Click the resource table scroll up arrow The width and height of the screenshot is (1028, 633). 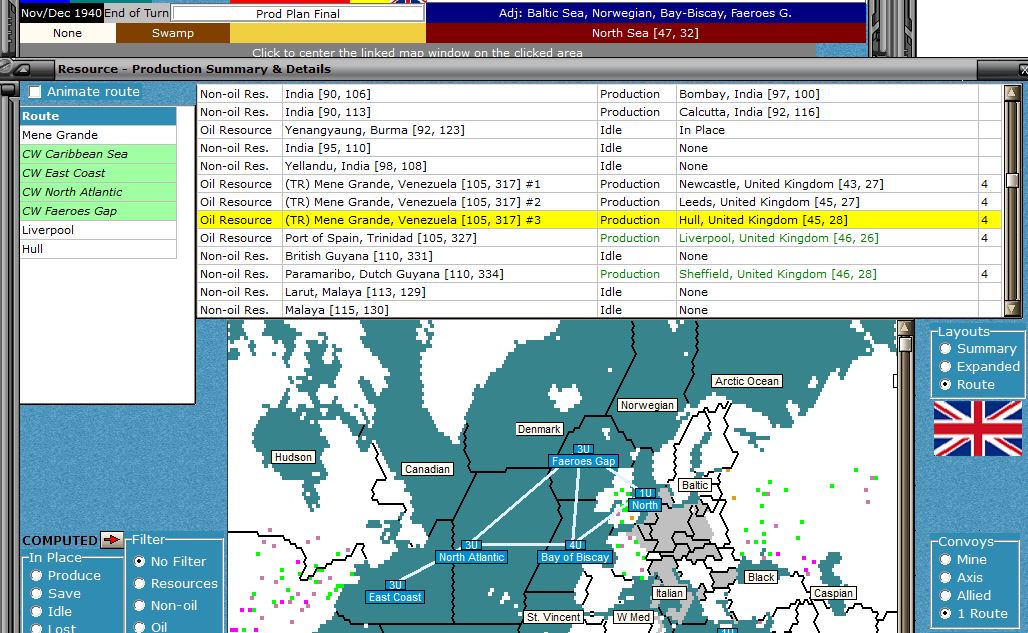point(1012,93)
